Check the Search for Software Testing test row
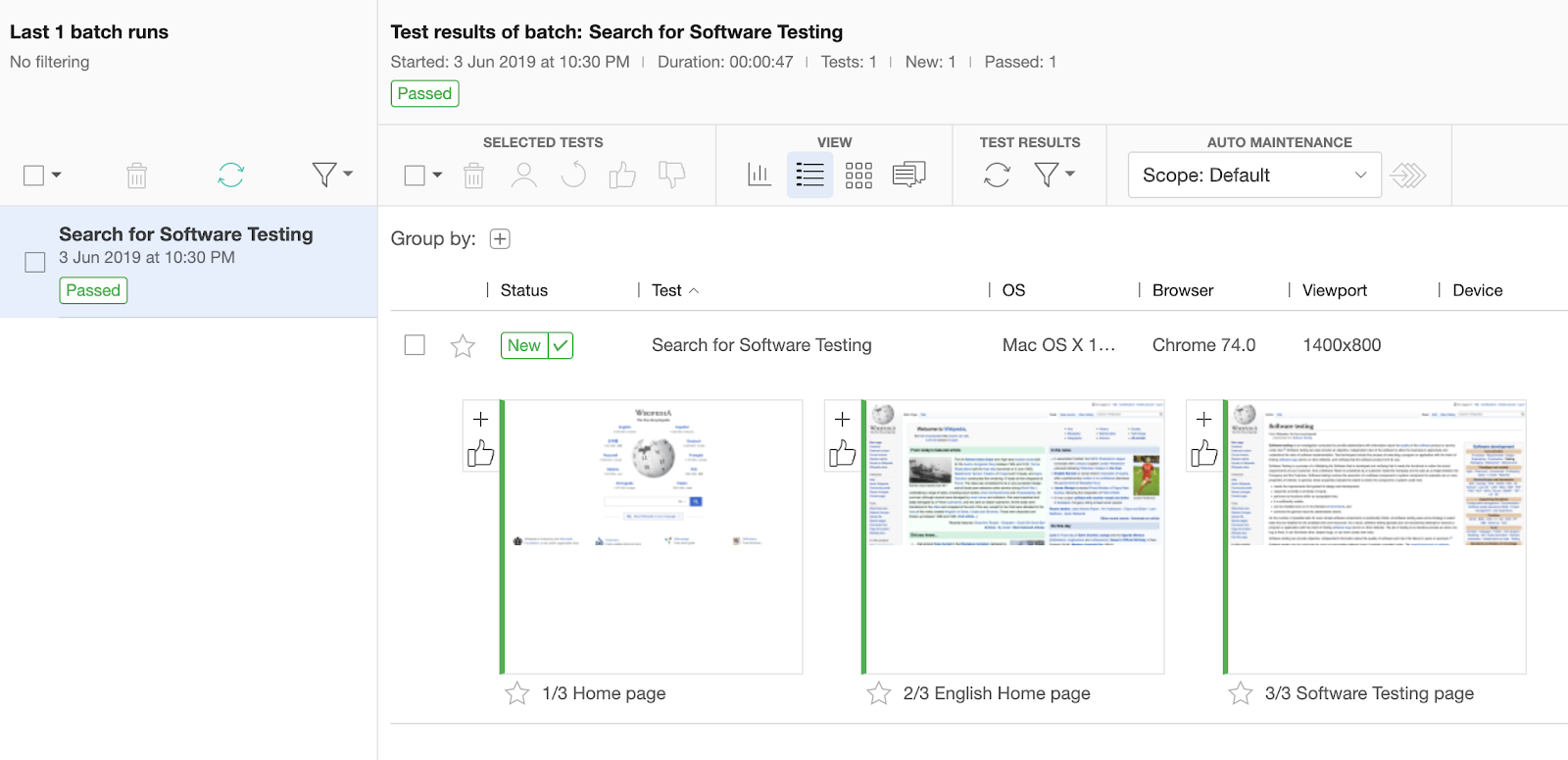Image resolution: width=1568 pixels, height=760 pixels. coord(415,345)
